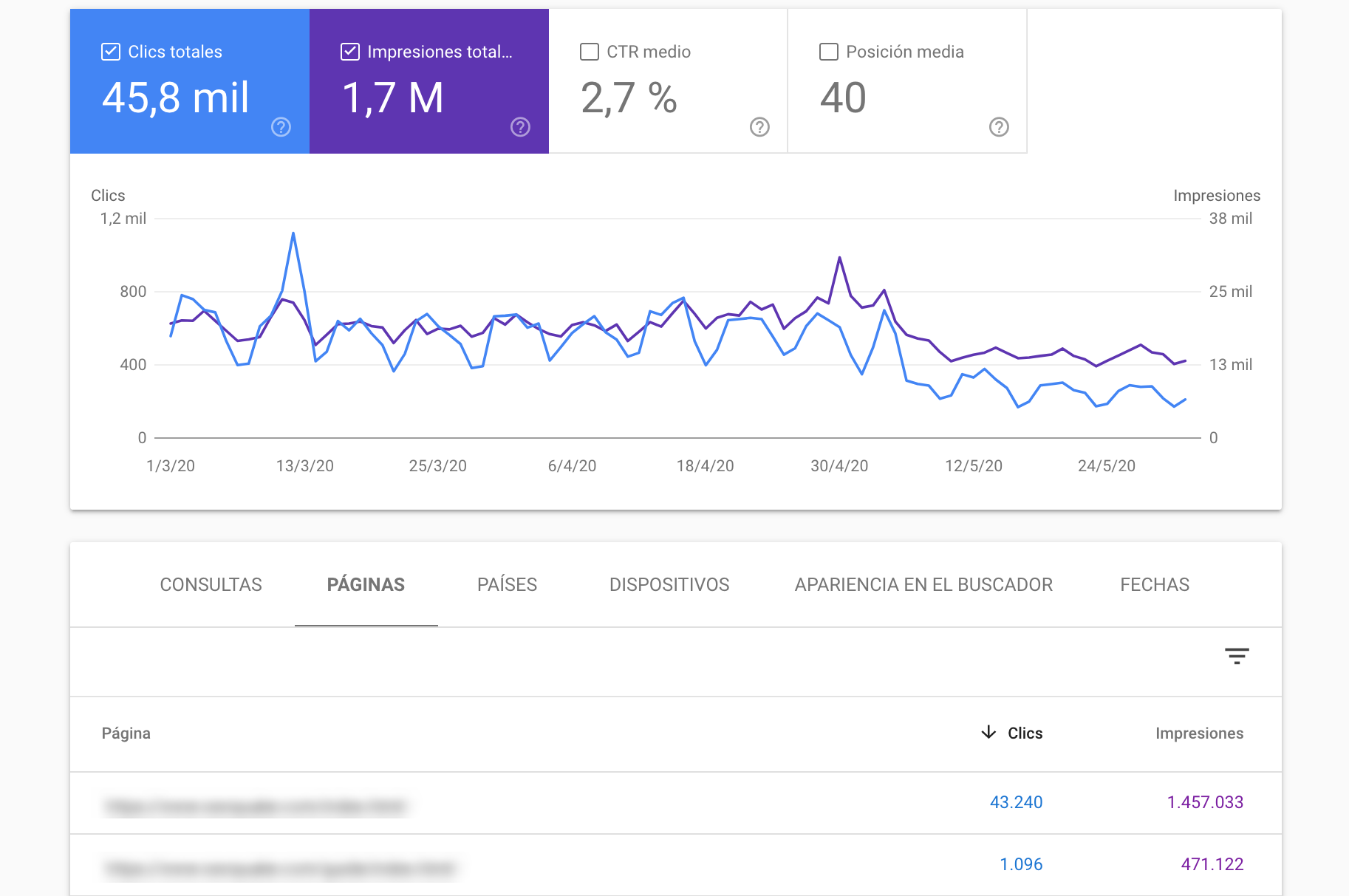Open APARIENCIA EN EL BUSCADOR tab
Viewport: 1349px width, 896px height.
click(x=923, y=584)
